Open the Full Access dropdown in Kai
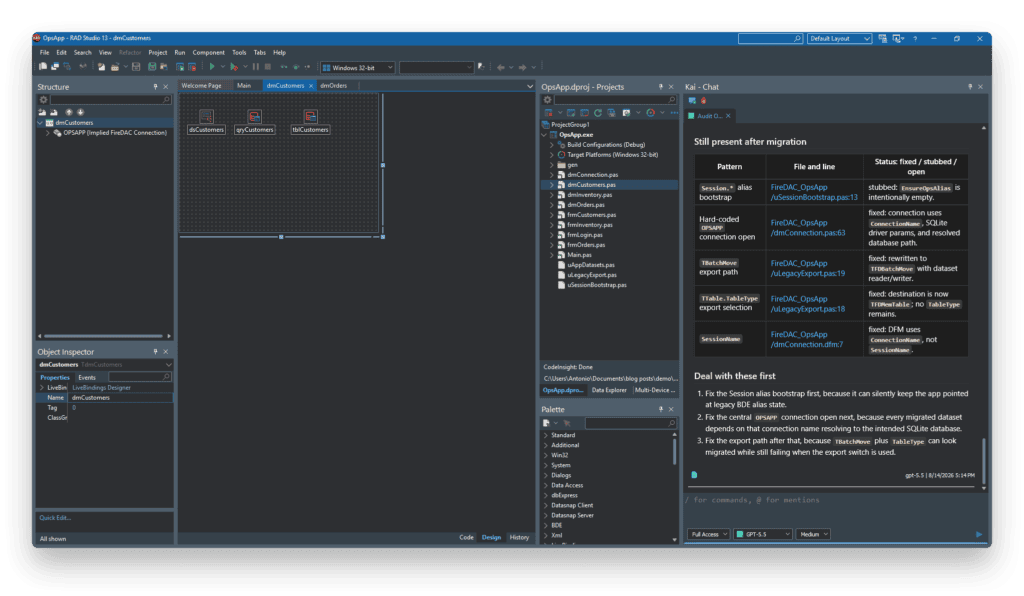The image size is (1024, 596). pos(709,534)
